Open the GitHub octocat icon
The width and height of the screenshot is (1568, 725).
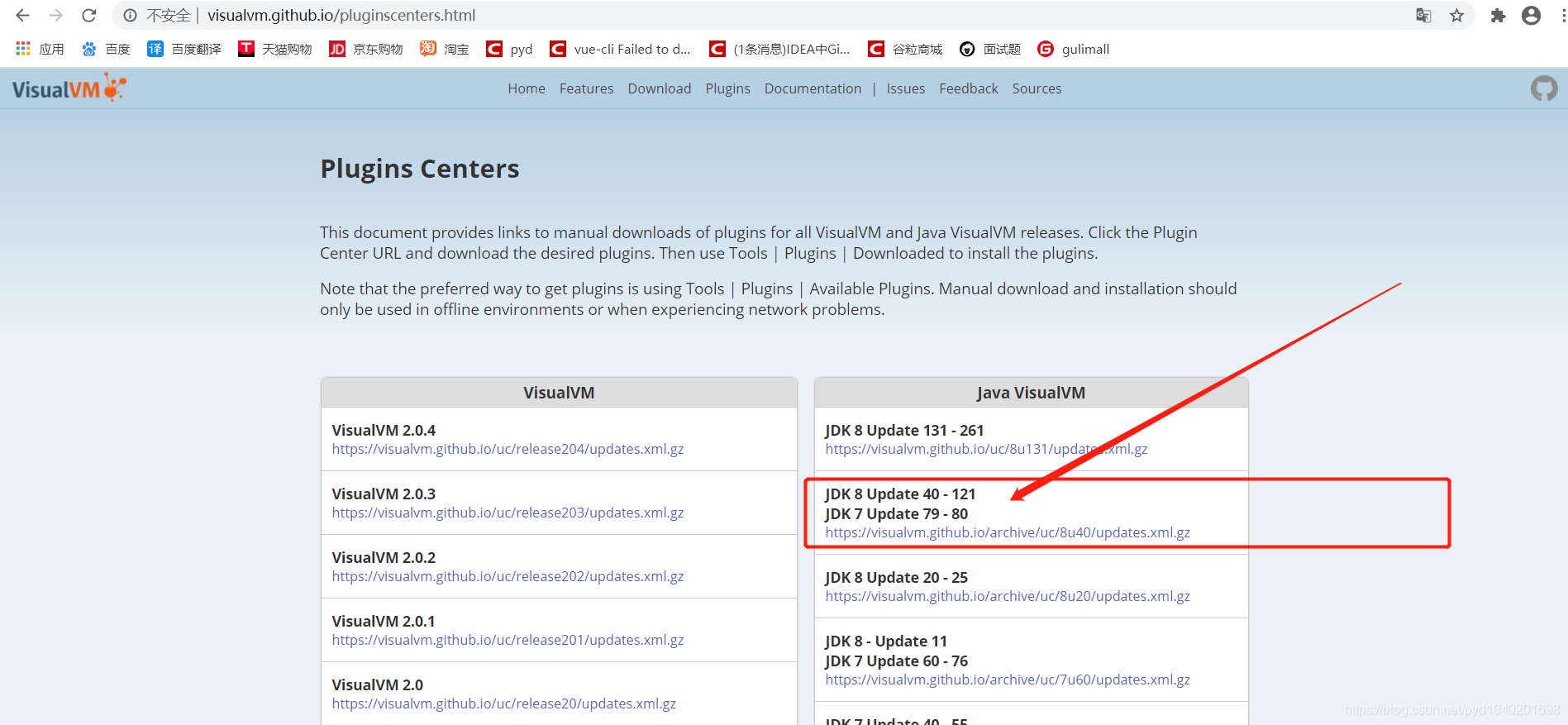tap(1544, 88)
